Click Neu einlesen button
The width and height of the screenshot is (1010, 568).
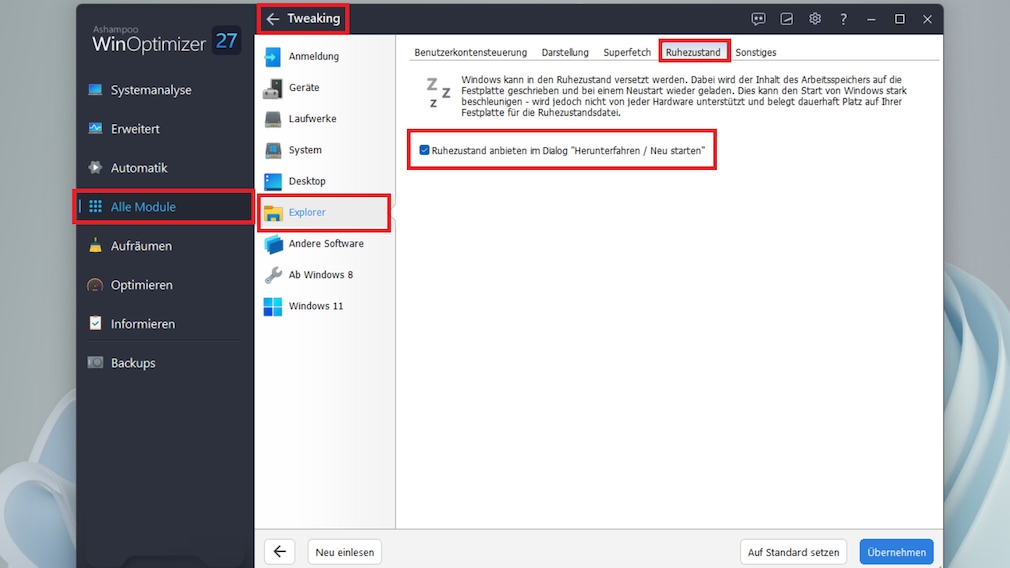pyautogui.click(x=345, y=552)
